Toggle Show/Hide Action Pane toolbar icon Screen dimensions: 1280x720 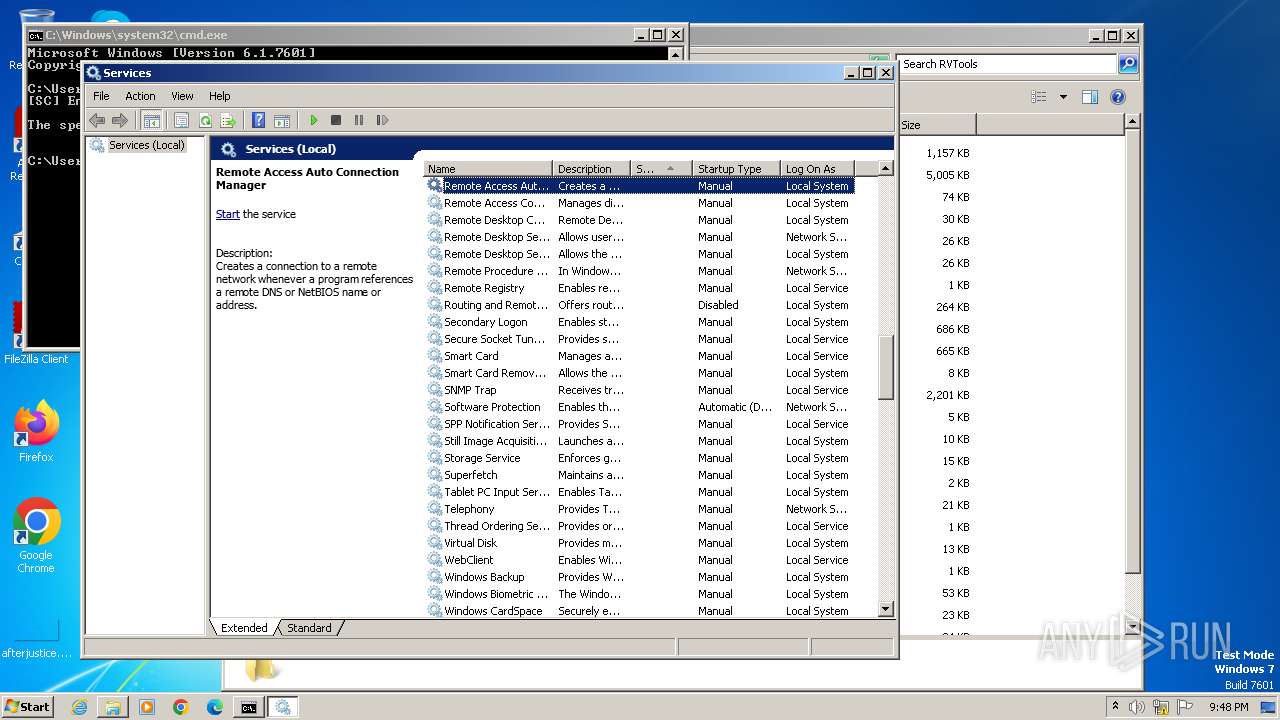282,120
